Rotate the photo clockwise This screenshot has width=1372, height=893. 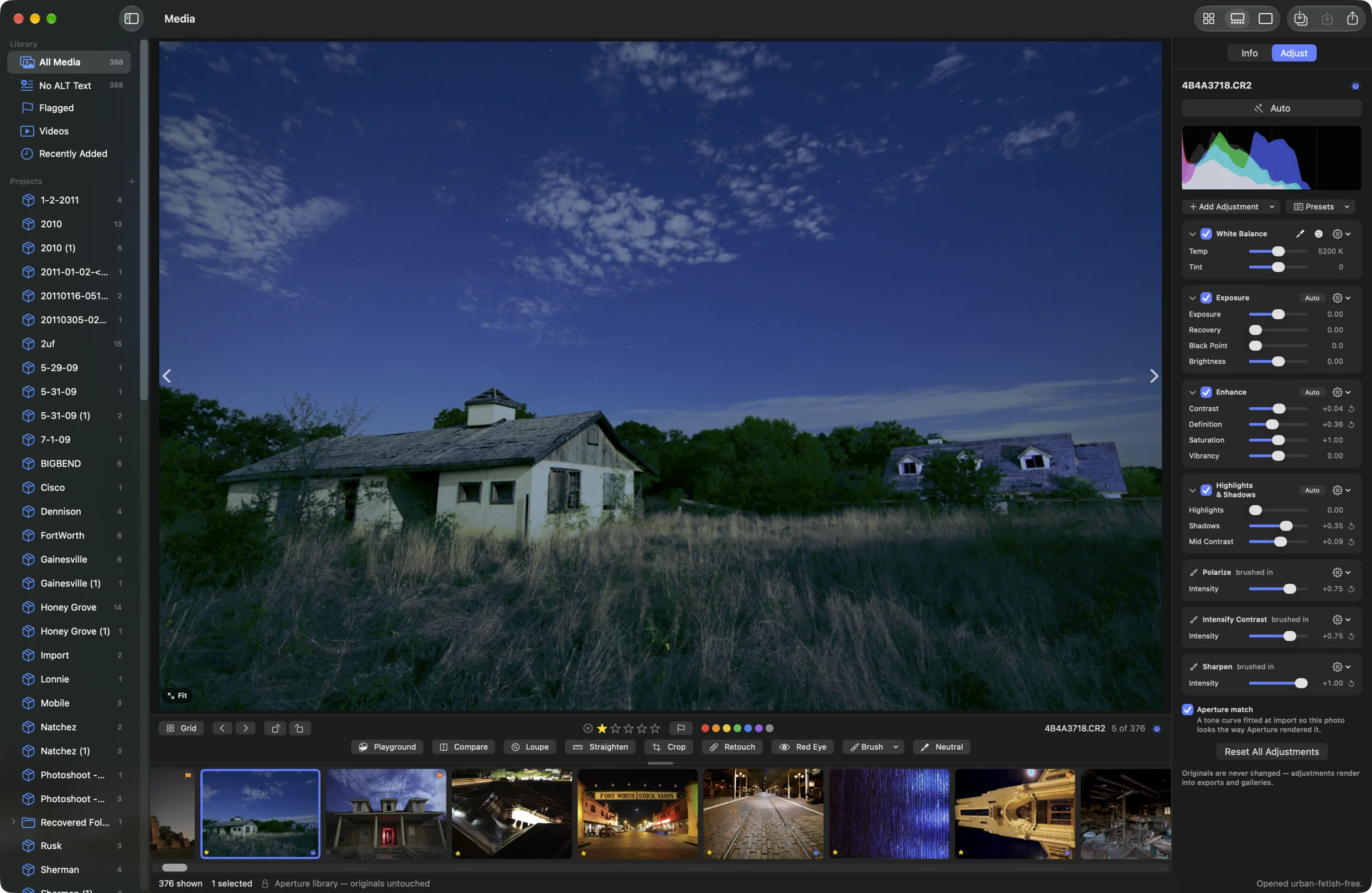pyautogui.click(x=299, y=728)
